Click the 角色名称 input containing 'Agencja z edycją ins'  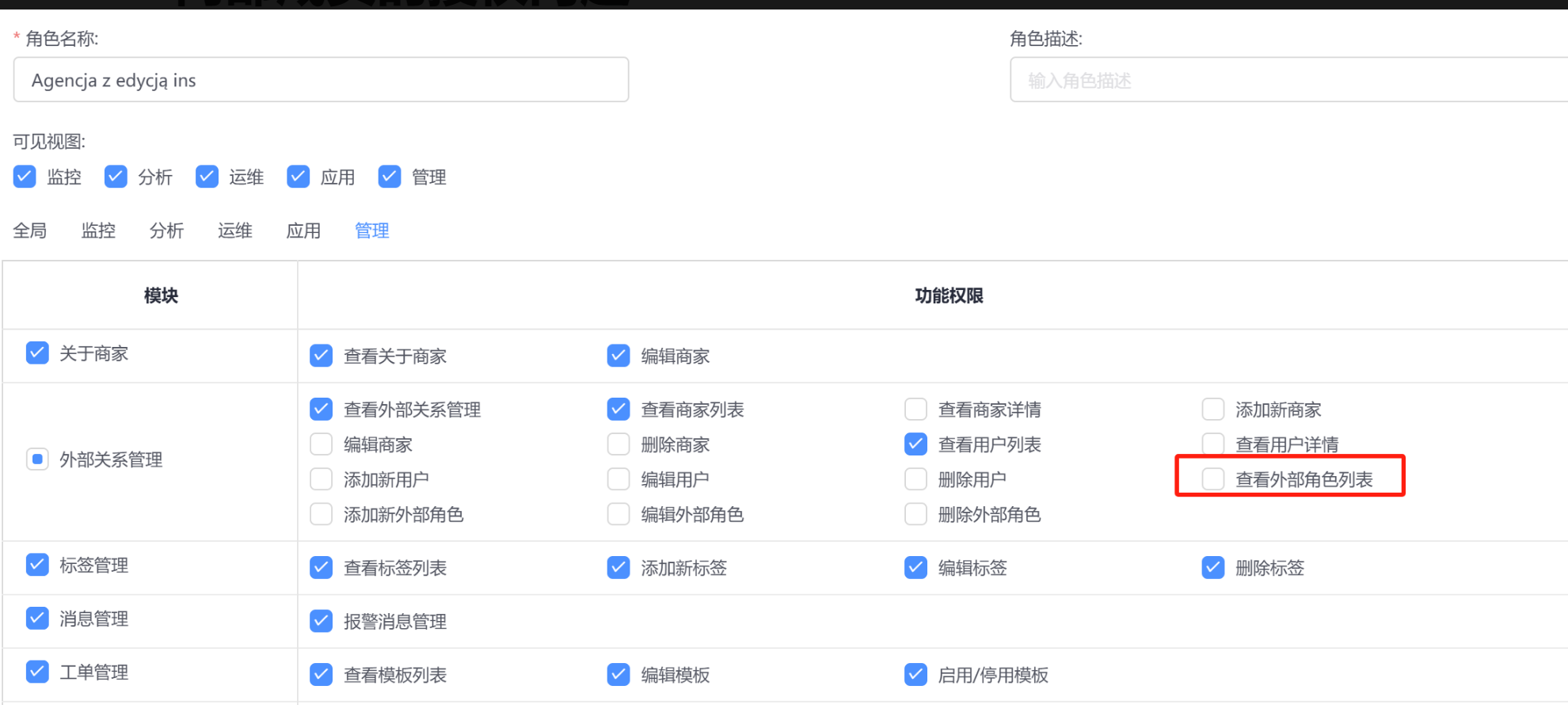321,79
